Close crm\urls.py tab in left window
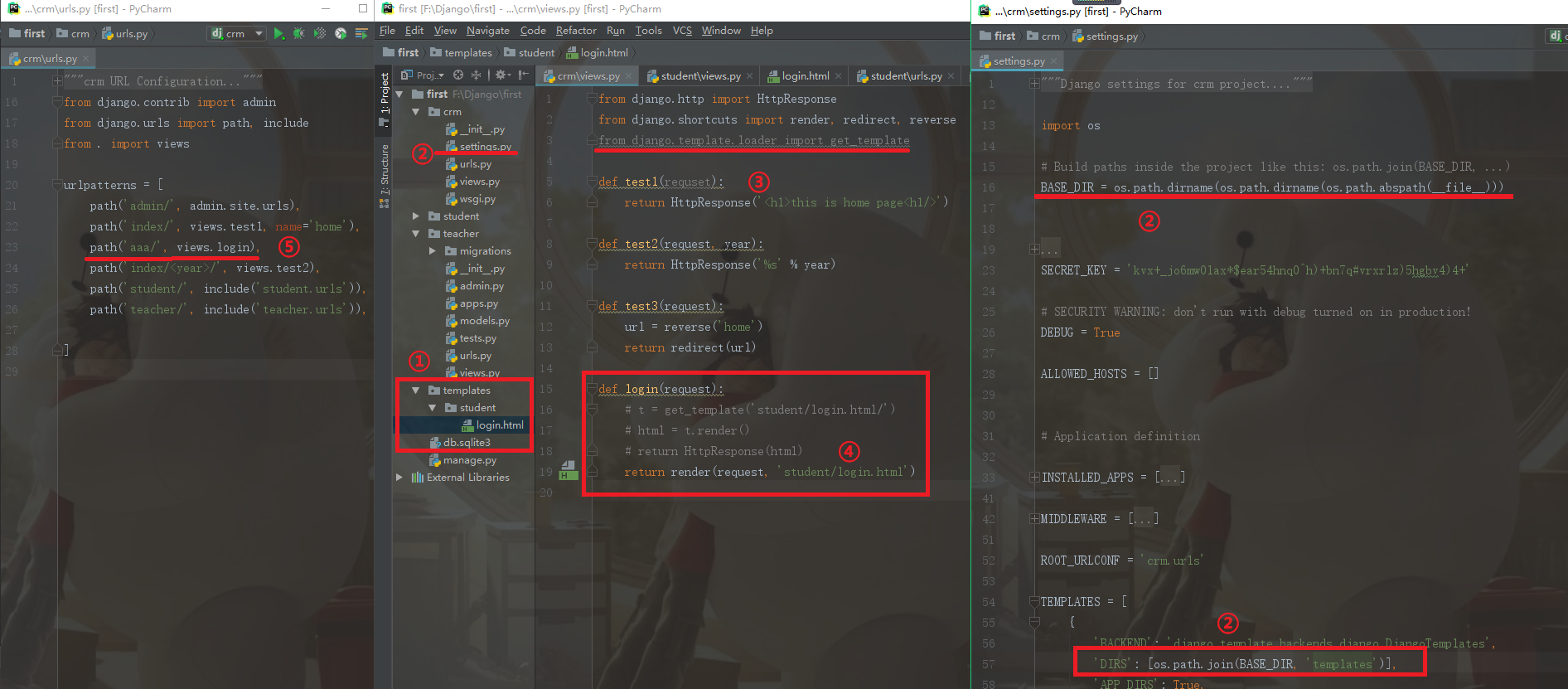1568x689 pixels. tap(86, 59)
